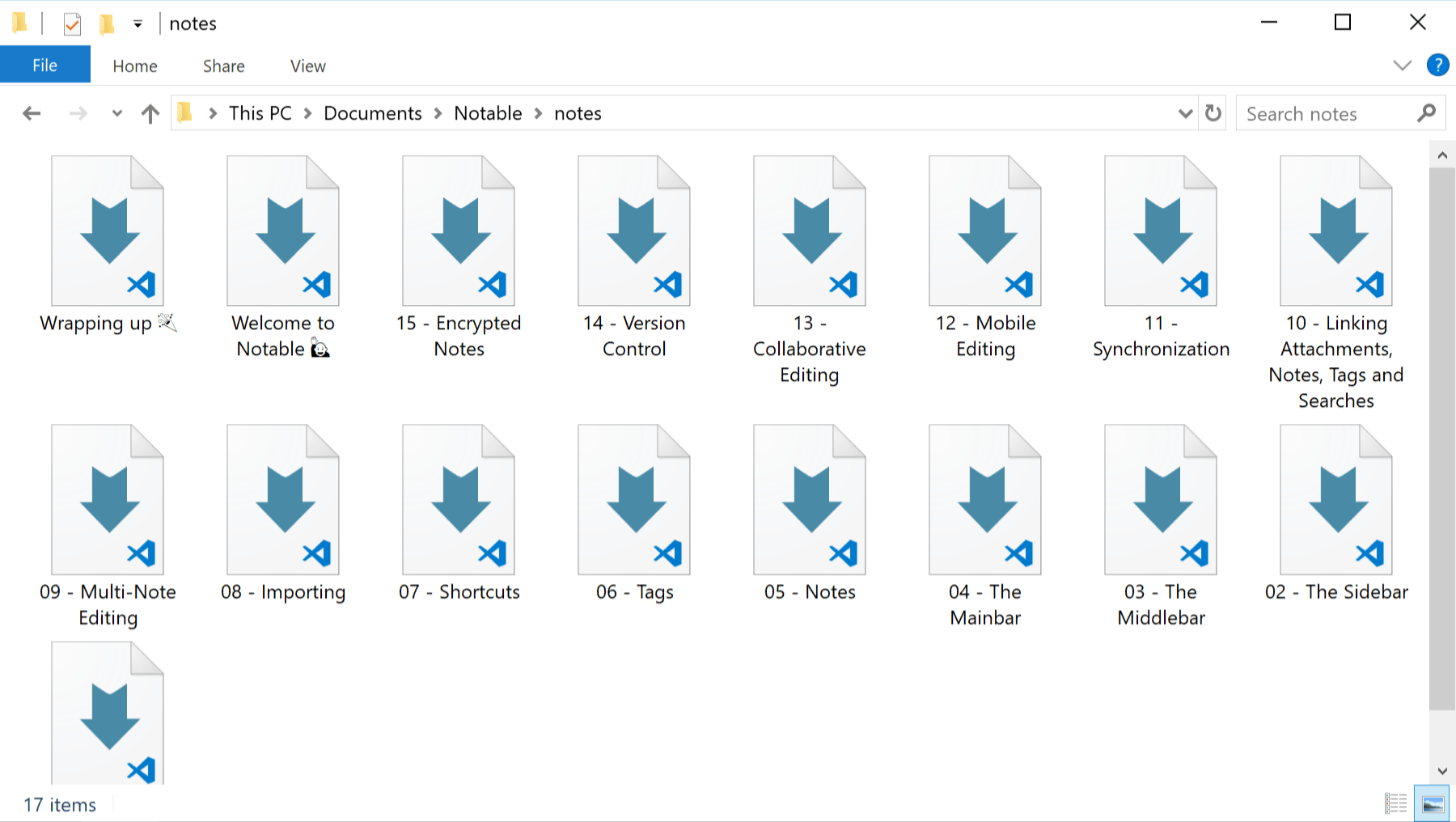
Task: Click the vertical scrollbar thumb
Action: [1442, 439]
